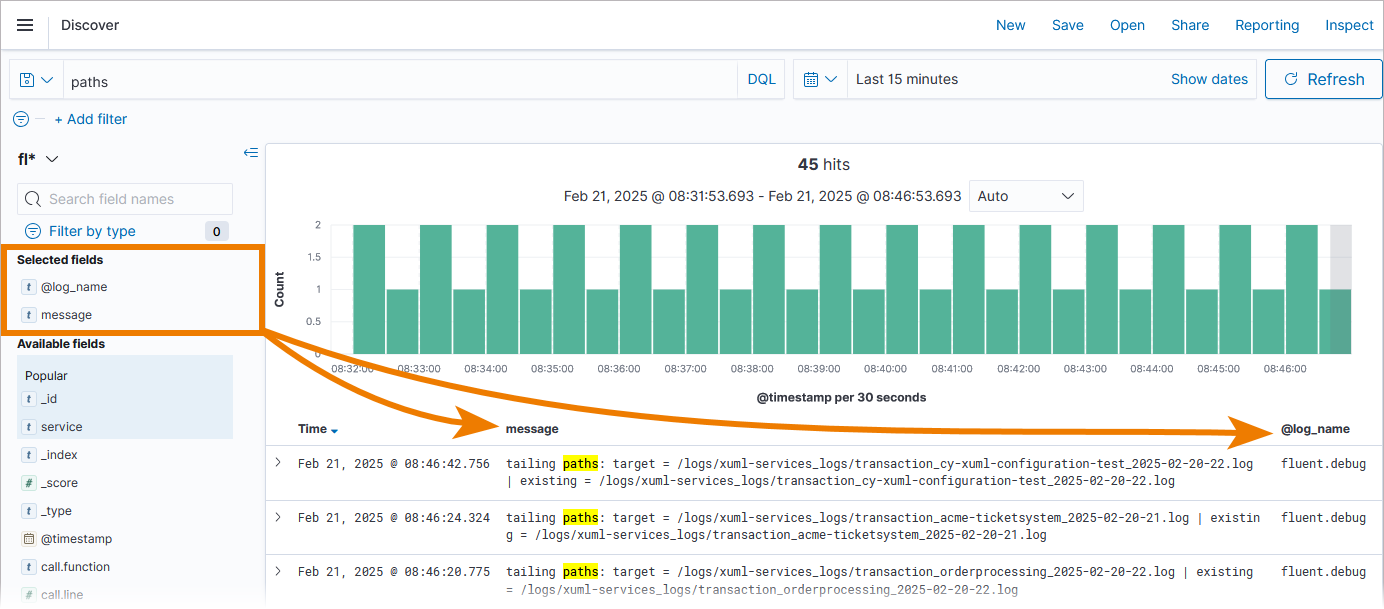Open the fl* index pattern dropdown

click(x=39, y=158)
